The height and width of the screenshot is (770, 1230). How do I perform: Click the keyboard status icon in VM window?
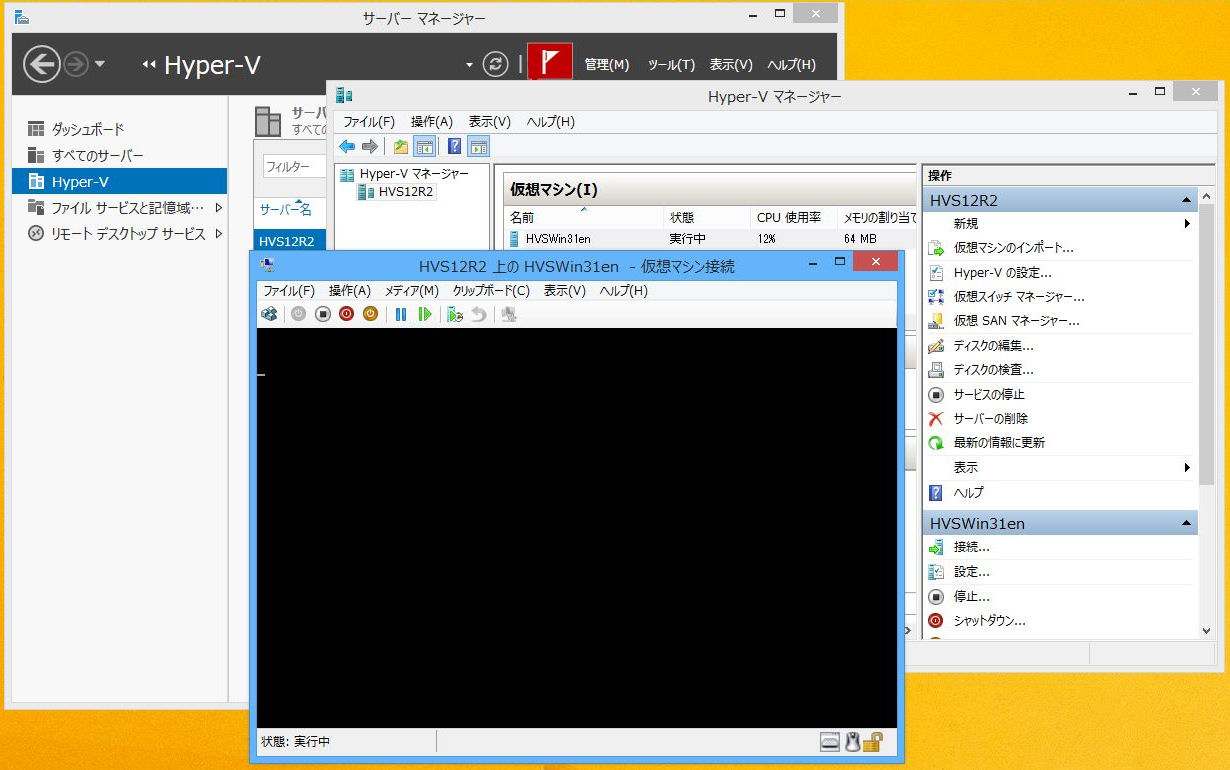tap(829, 742)
